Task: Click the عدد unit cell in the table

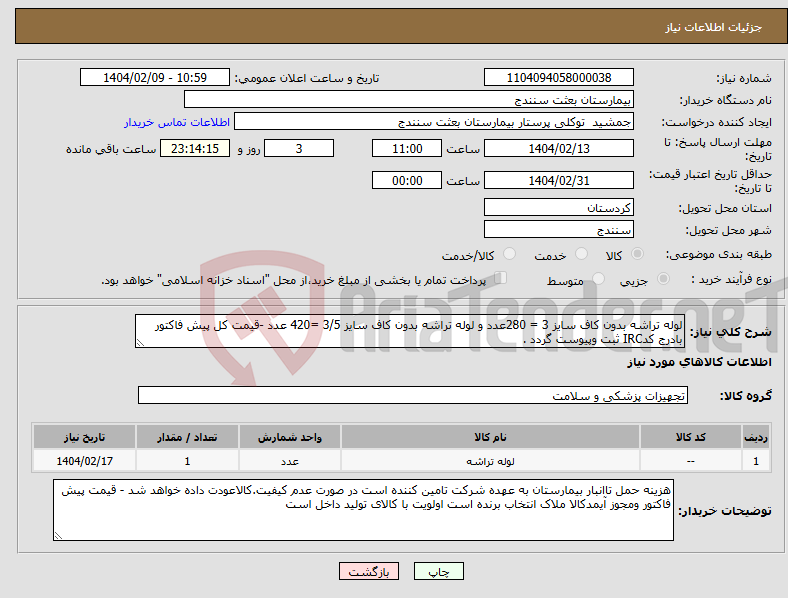Action: tap(290, 461)
